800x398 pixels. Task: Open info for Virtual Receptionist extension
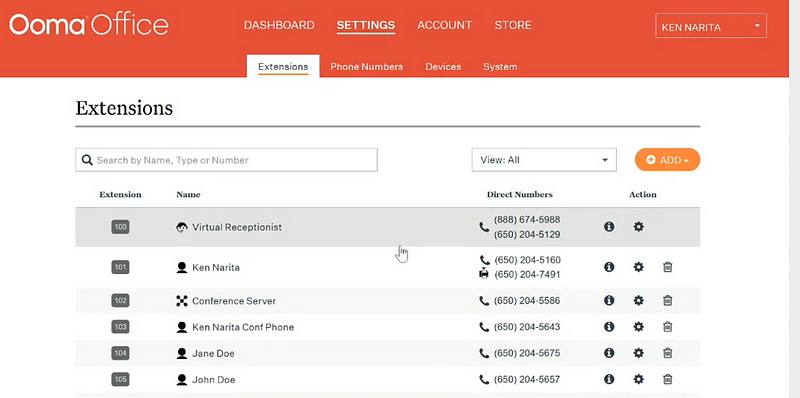coord(609,227)
